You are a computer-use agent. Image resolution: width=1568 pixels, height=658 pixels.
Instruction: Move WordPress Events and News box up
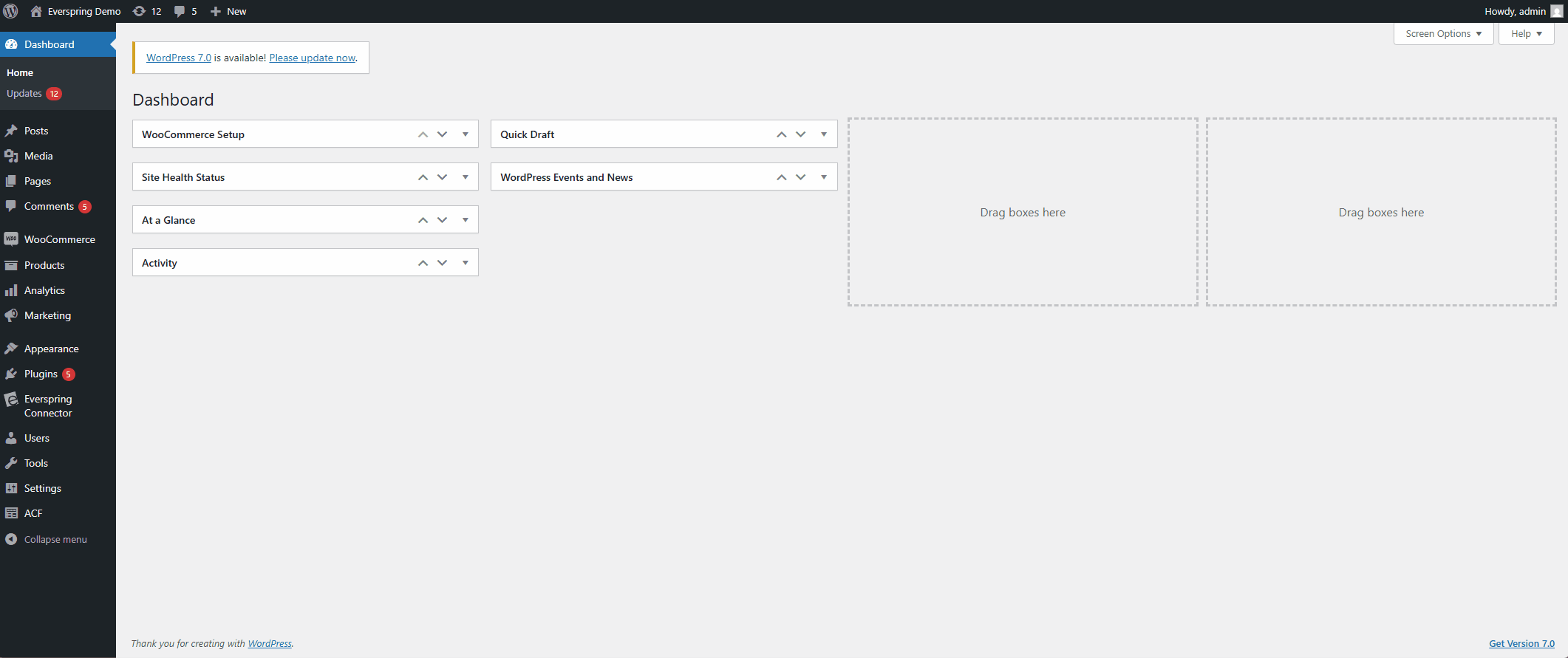click(x=782, y=177)
